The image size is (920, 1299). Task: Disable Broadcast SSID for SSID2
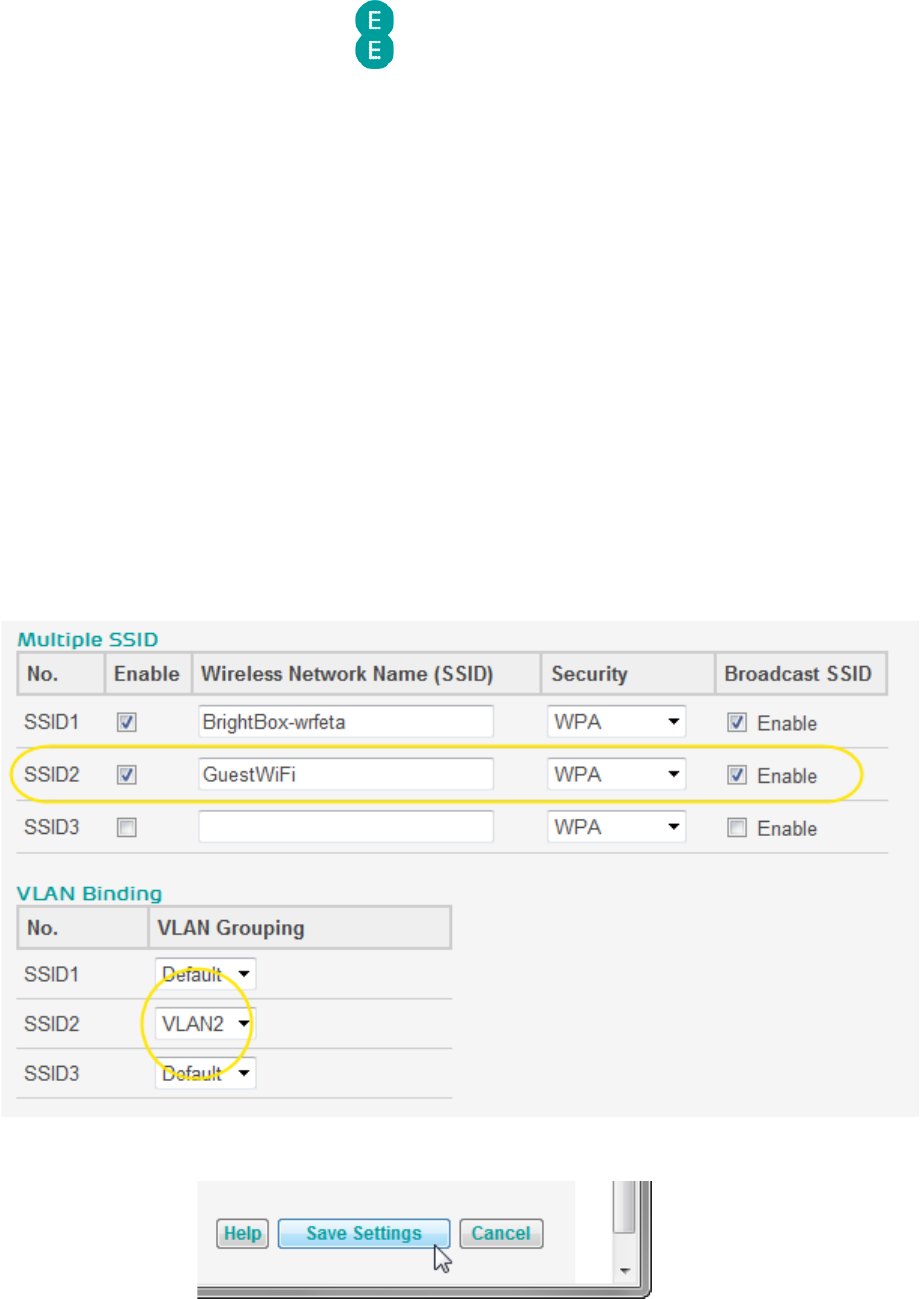[737, 775]
